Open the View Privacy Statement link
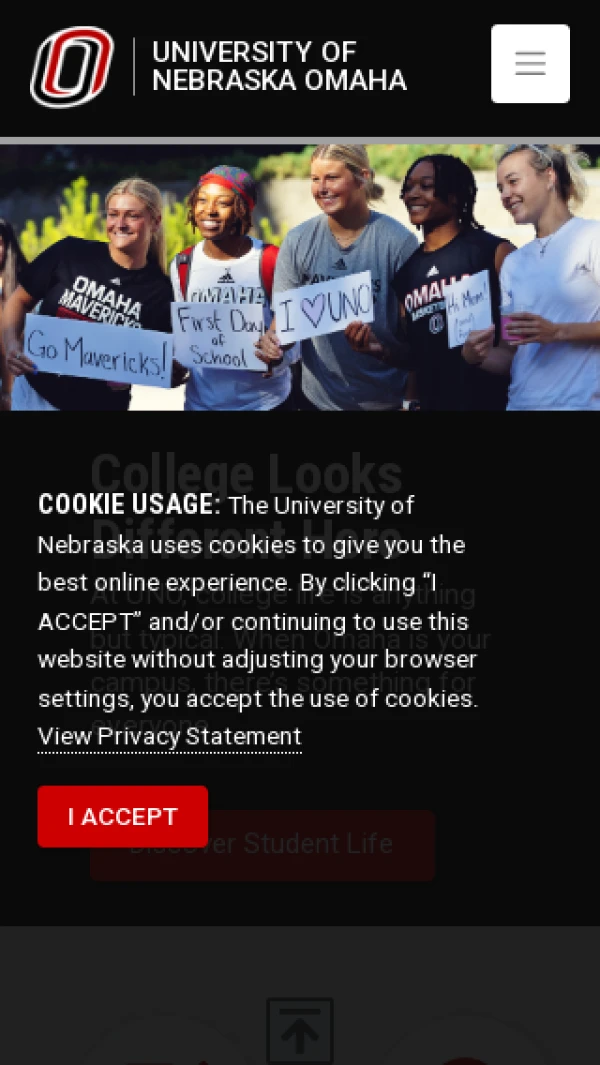Screen dimensions: 600x1065 169,736
